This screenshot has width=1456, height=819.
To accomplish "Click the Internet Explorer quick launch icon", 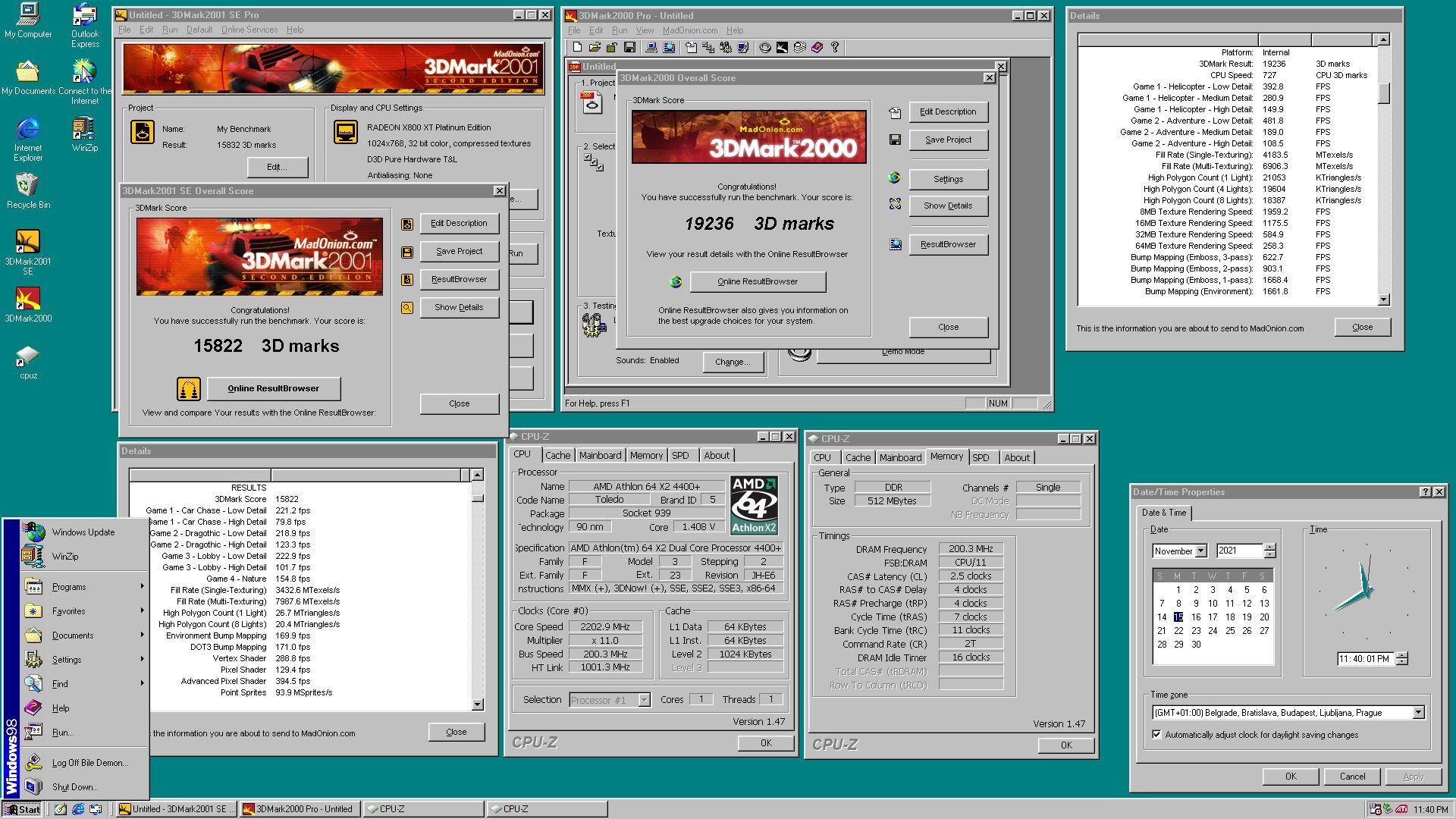I will click(78, 809).
